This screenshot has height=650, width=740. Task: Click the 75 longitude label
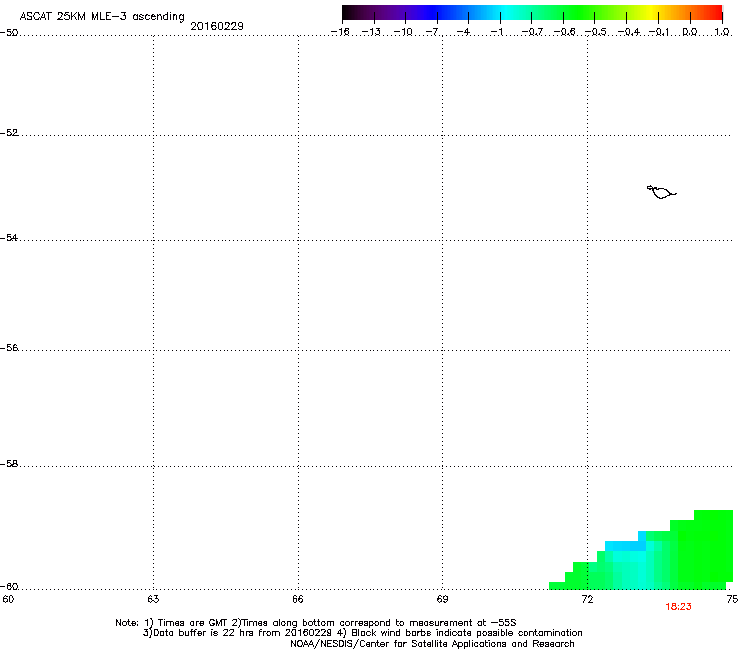point(732,599)
